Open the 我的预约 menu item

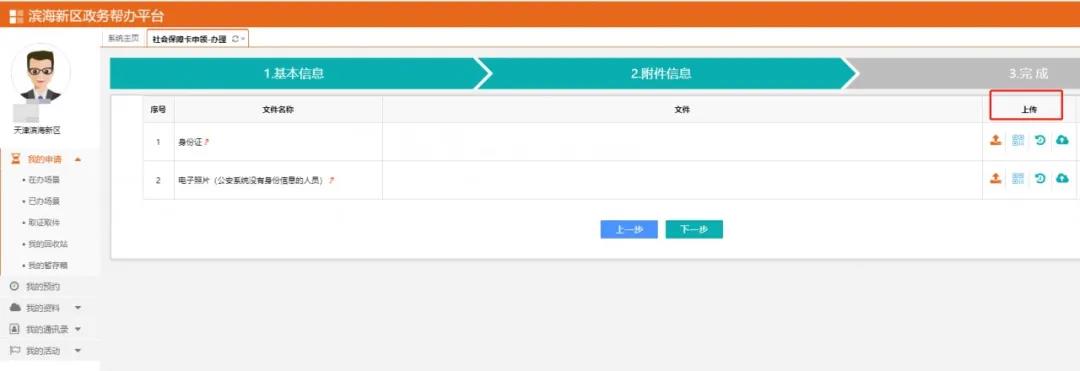coord(50,286)
